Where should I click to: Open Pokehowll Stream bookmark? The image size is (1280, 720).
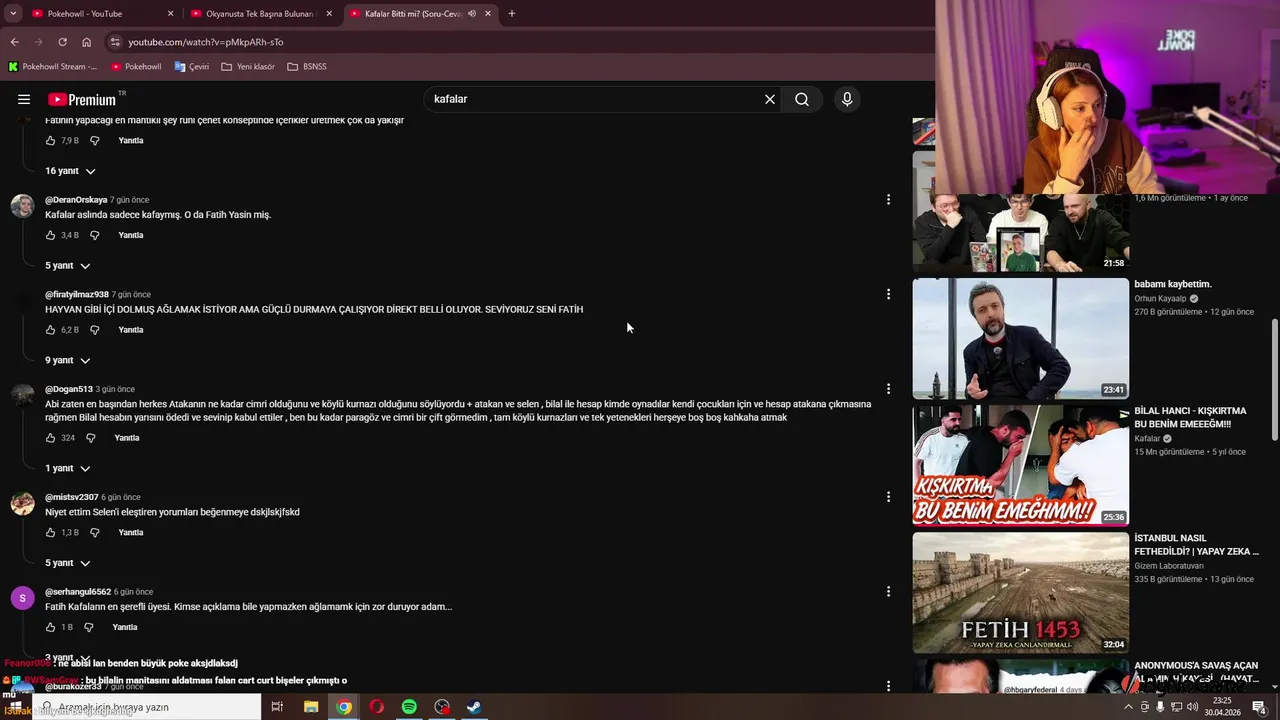pos(52,66)
